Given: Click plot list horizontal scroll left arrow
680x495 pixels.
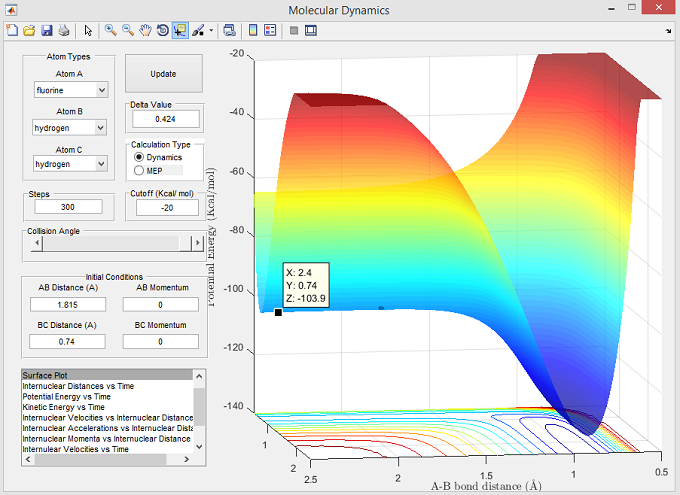Looking at the screenshot, I should click(x=28, y=459).
